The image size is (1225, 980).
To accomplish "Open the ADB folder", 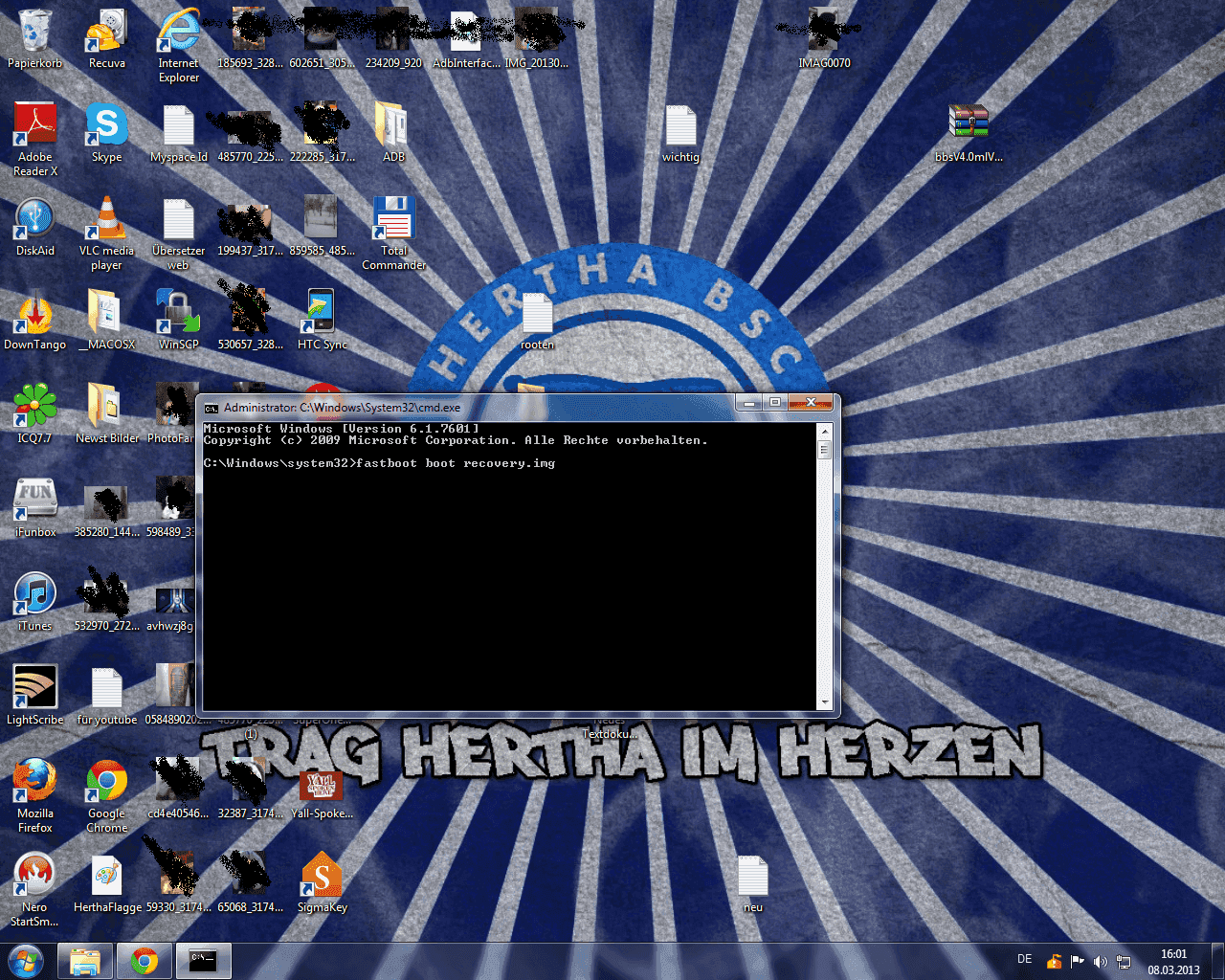I will click(393, 133).
